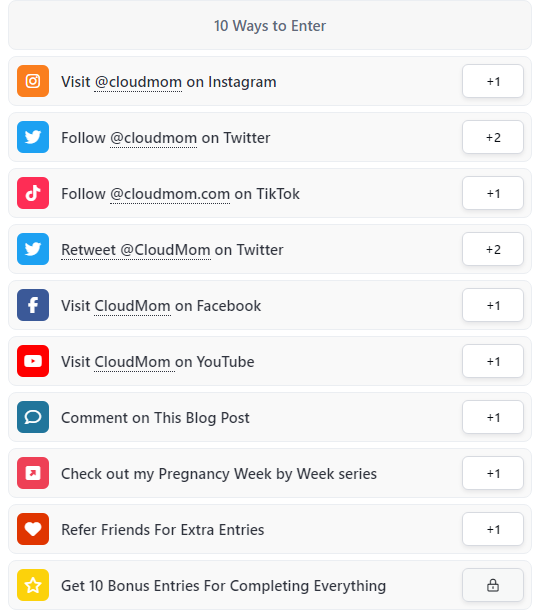Click the 10 Ways to Enter header
Screen dimensions: 540x616
pyautogui.click(x=270, y=26)
